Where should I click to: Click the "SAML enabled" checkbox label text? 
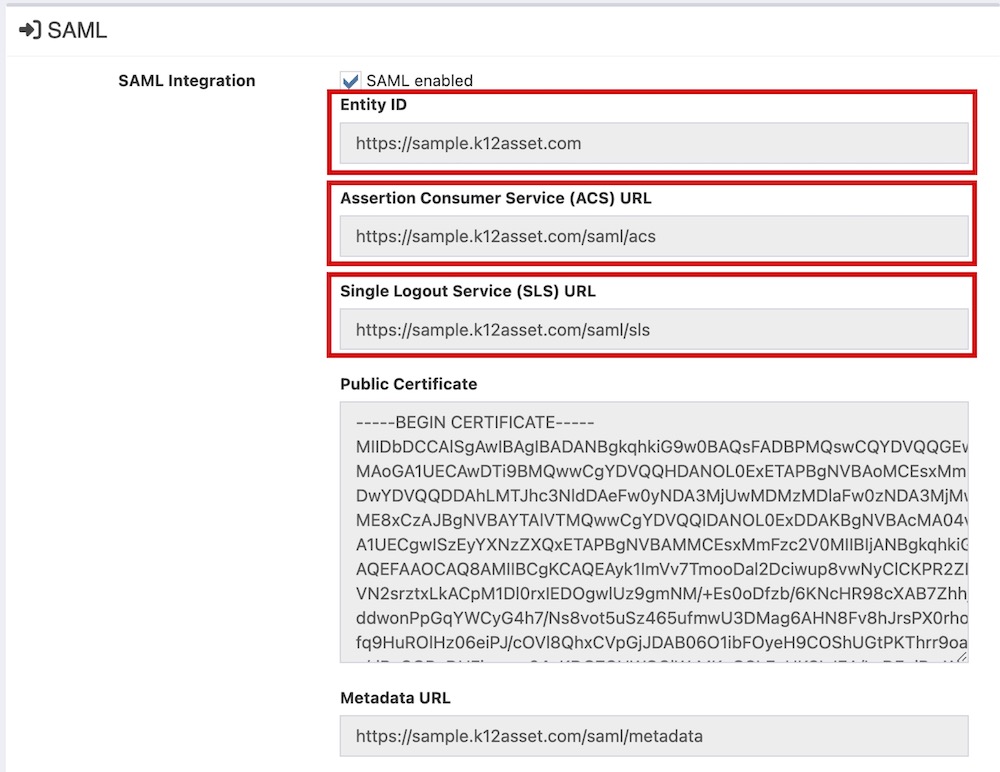pyautogui.click(x=419, y=81)
